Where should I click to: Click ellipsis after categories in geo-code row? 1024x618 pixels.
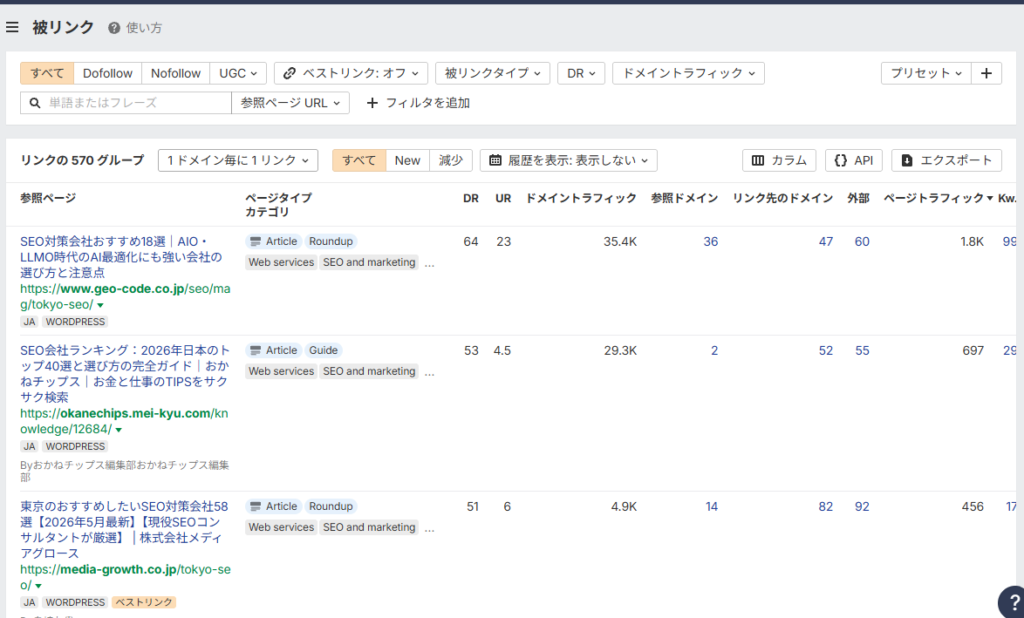tap(429, 265)
